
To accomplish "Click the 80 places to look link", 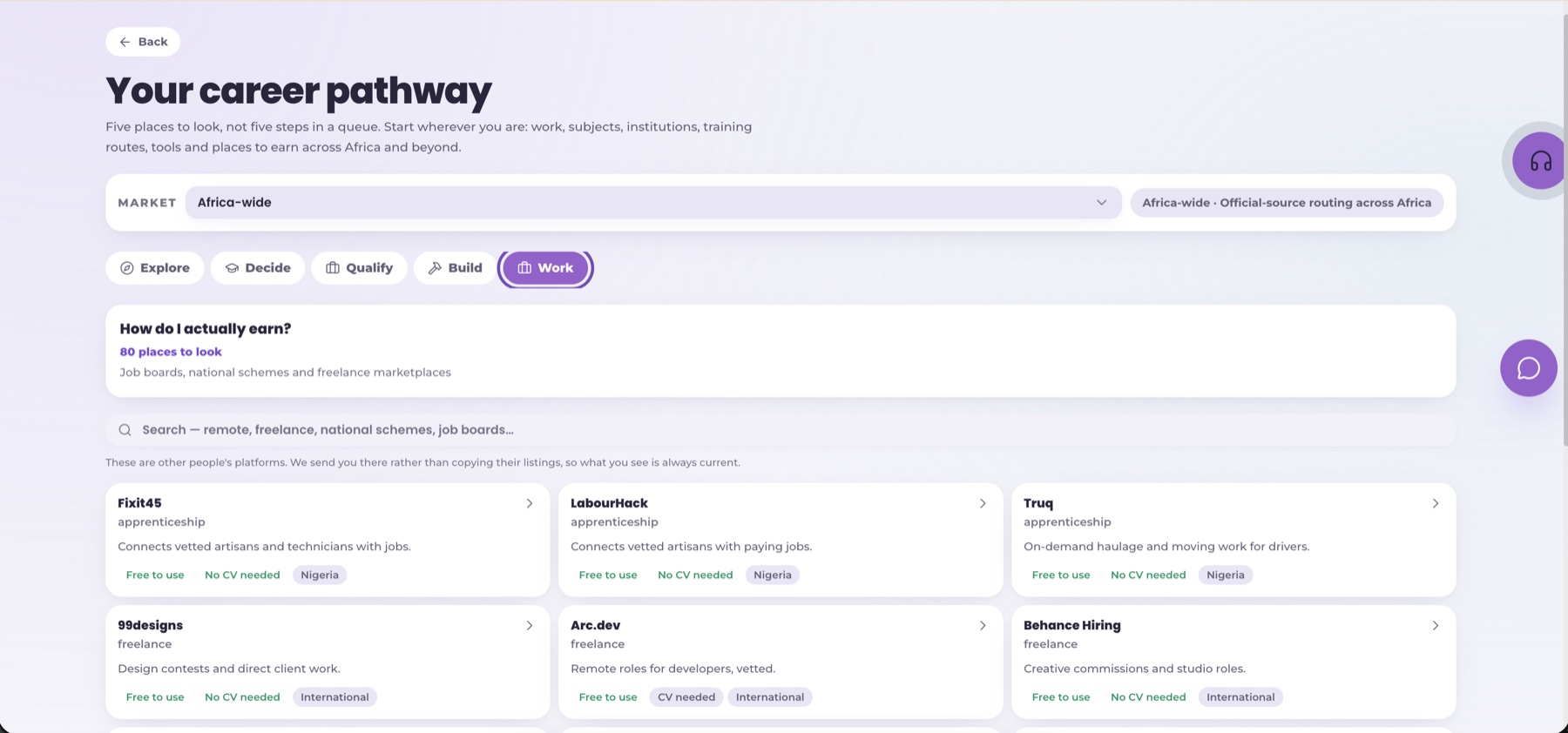I will point(171,352).
